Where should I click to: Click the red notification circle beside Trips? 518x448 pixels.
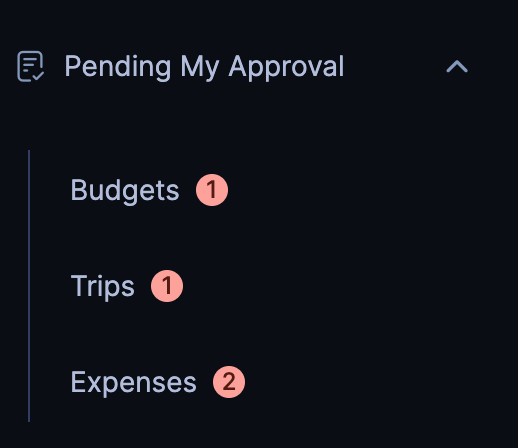tap(167, 286)
